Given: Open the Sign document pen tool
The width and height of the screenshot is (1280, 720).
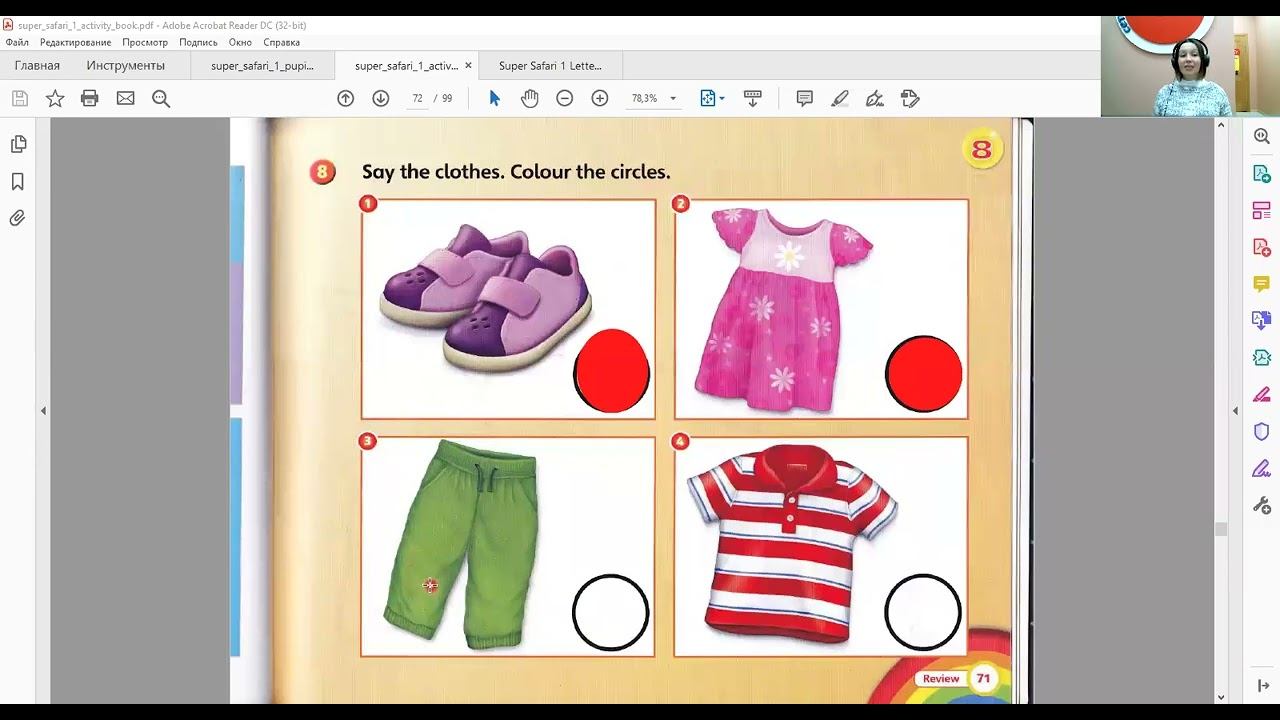Looking at the screenshot, I should 875,98.
